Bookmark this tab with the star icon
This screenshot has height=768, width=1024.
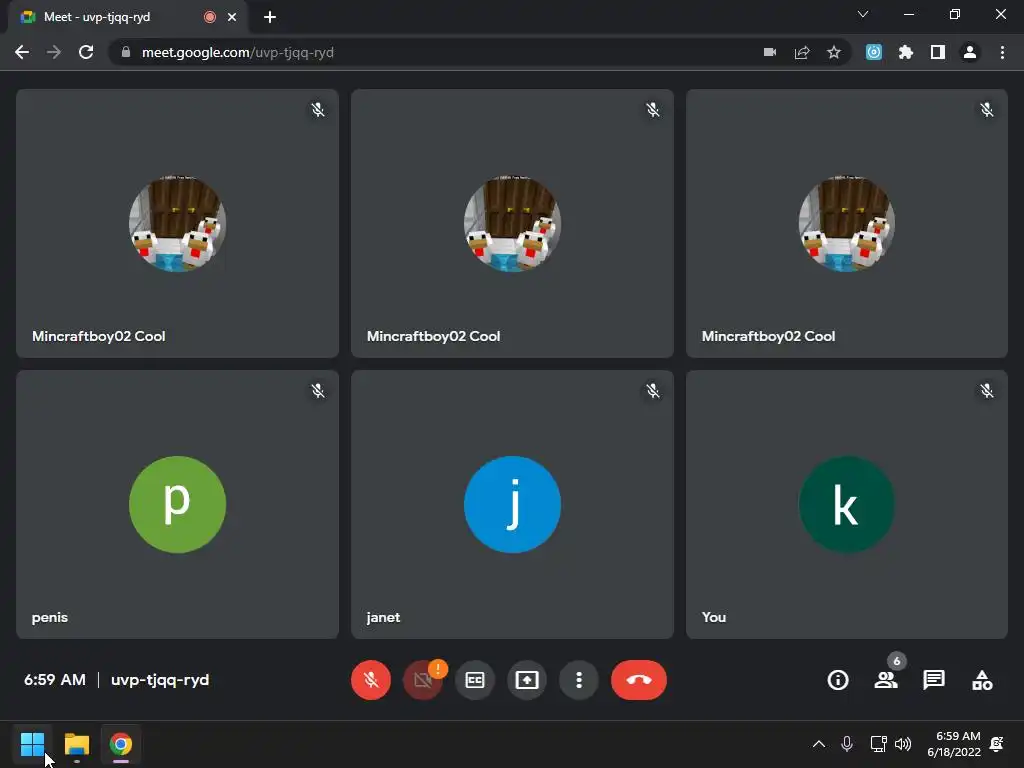[x=834, y=52]
